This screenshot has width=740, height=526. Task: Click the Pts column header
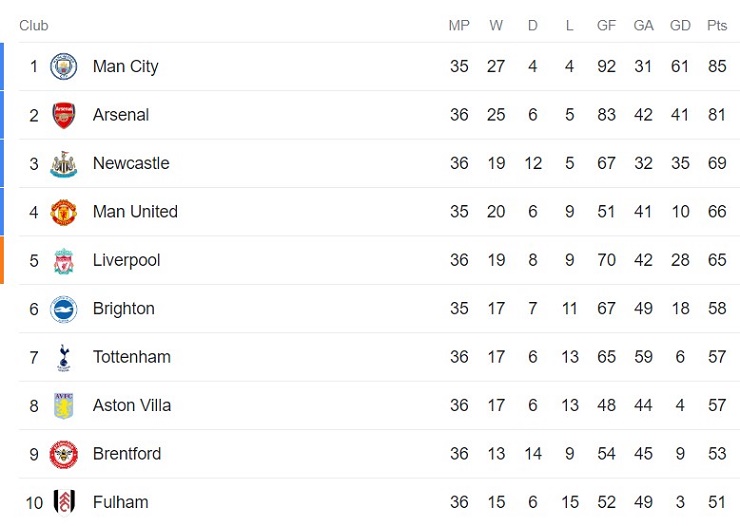tap(716, 26)
